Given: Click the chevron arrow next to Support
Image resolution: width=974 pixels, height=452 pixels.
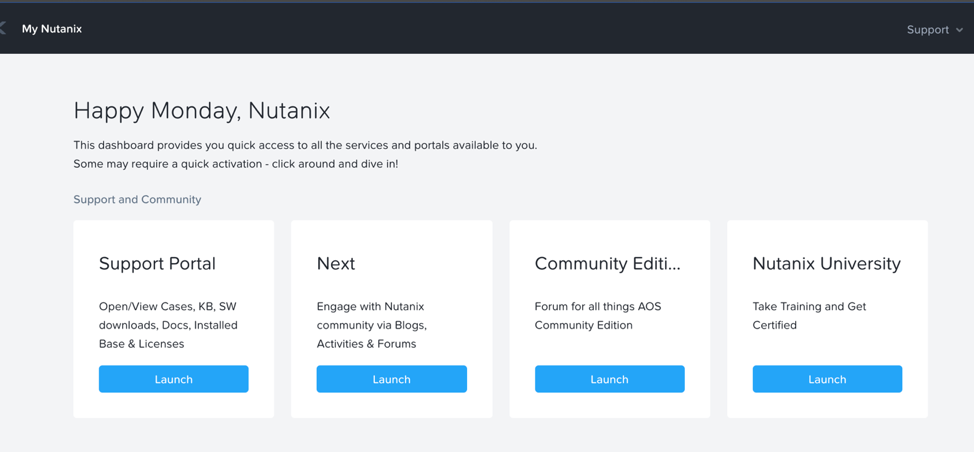Looking at the screenshot, I should pos(960,30).
